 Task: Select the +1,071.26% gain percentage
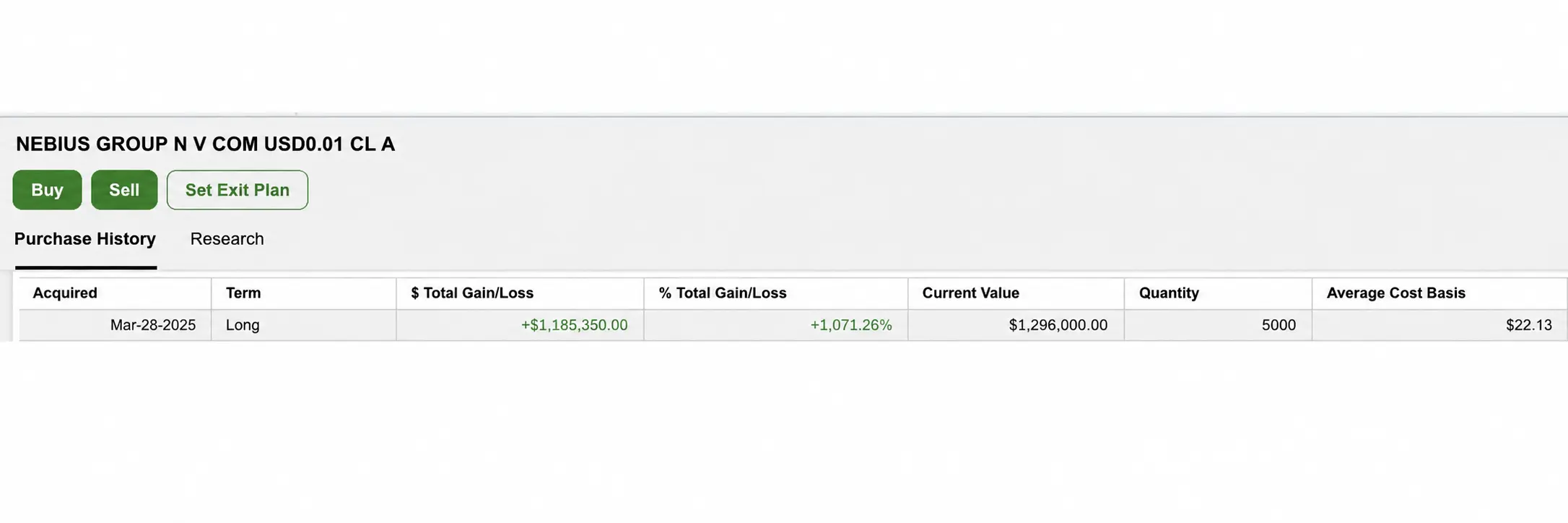click(851, 325)
